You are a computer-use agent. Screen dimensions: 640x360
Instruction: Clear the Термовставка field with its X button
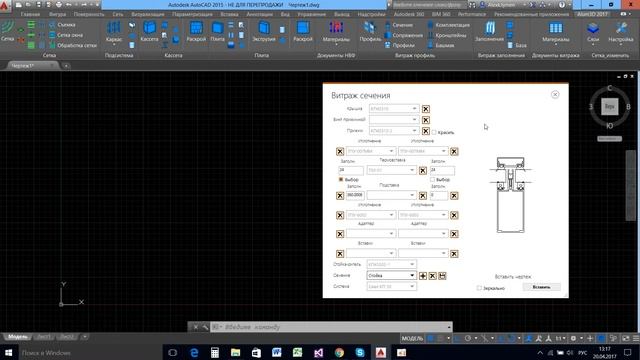coord(423,171)
